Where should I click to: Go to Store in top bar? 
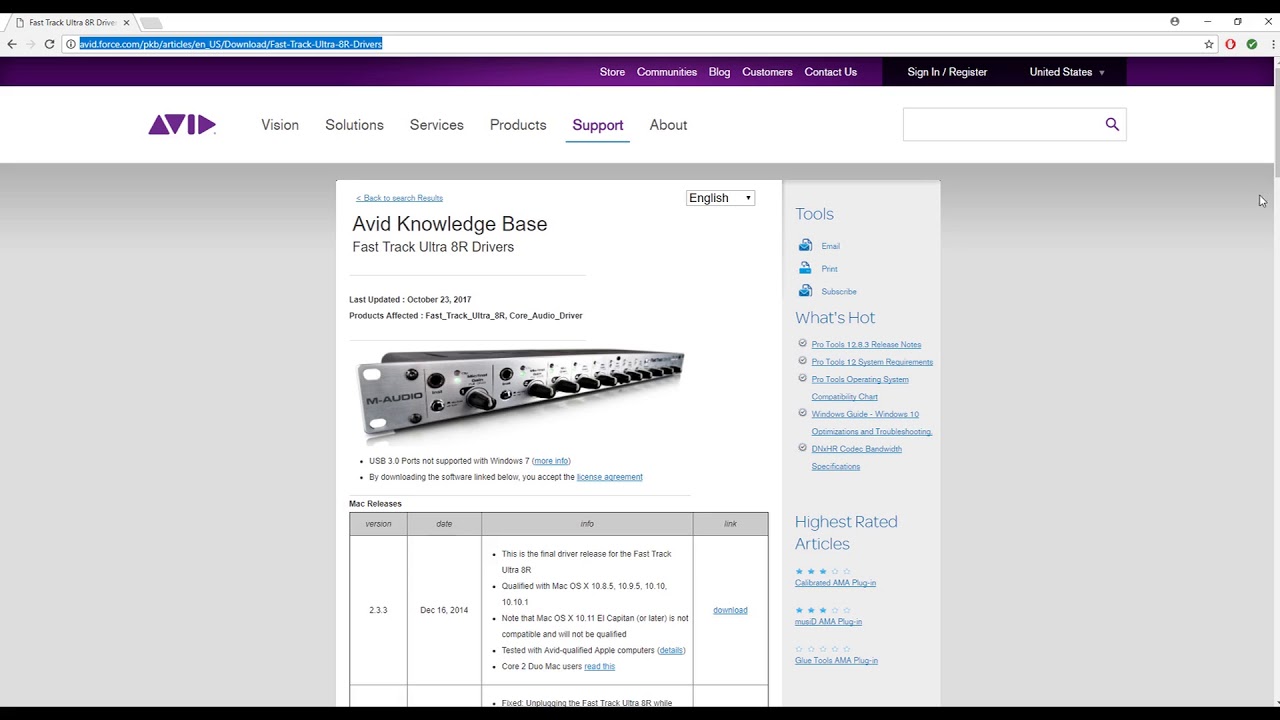point(612,72)
